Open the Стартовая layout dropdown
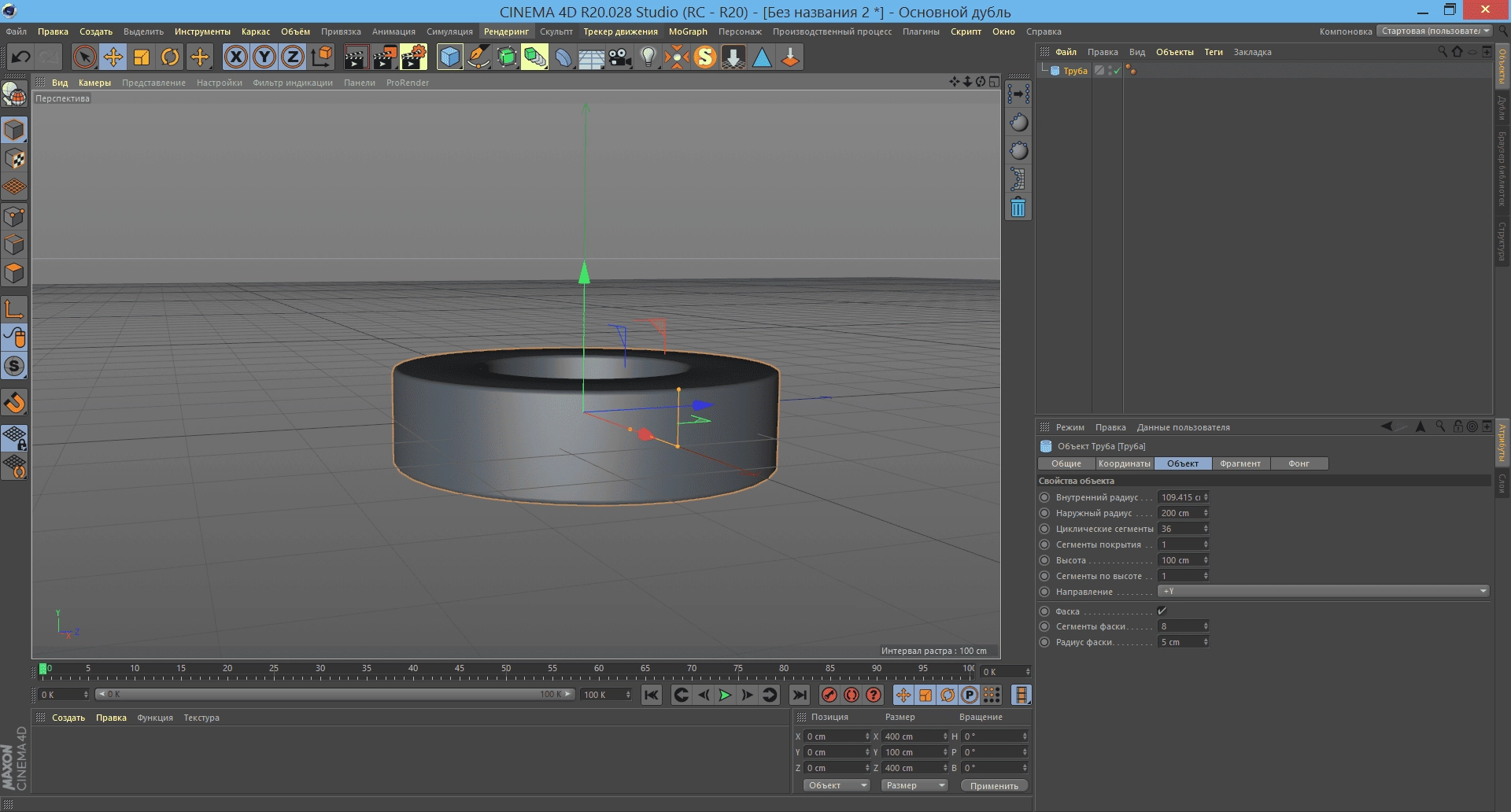 click(x=1435, y=31)
